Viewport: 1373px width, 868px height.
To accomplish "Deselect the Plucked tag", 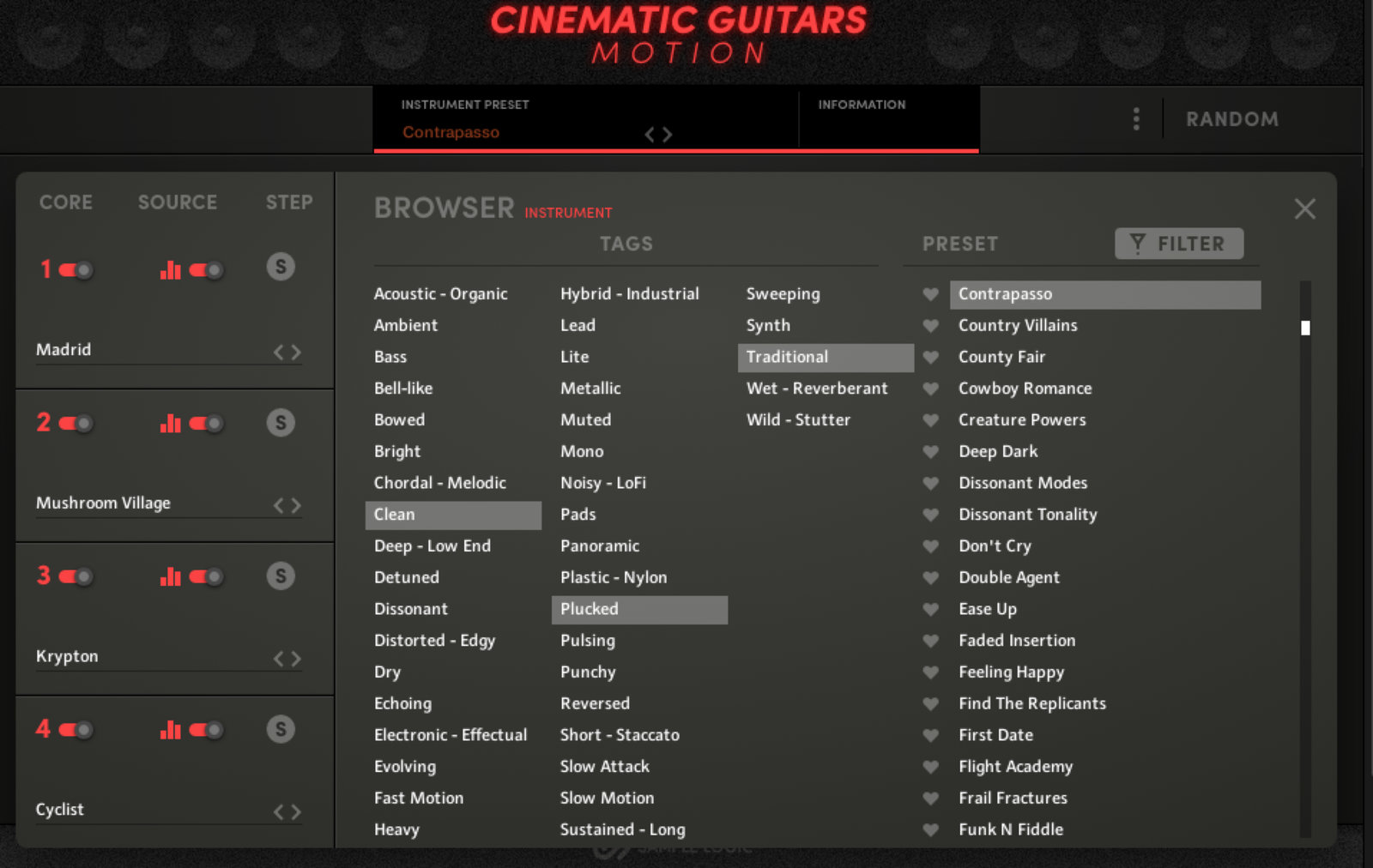I will (x=639, y=609).
